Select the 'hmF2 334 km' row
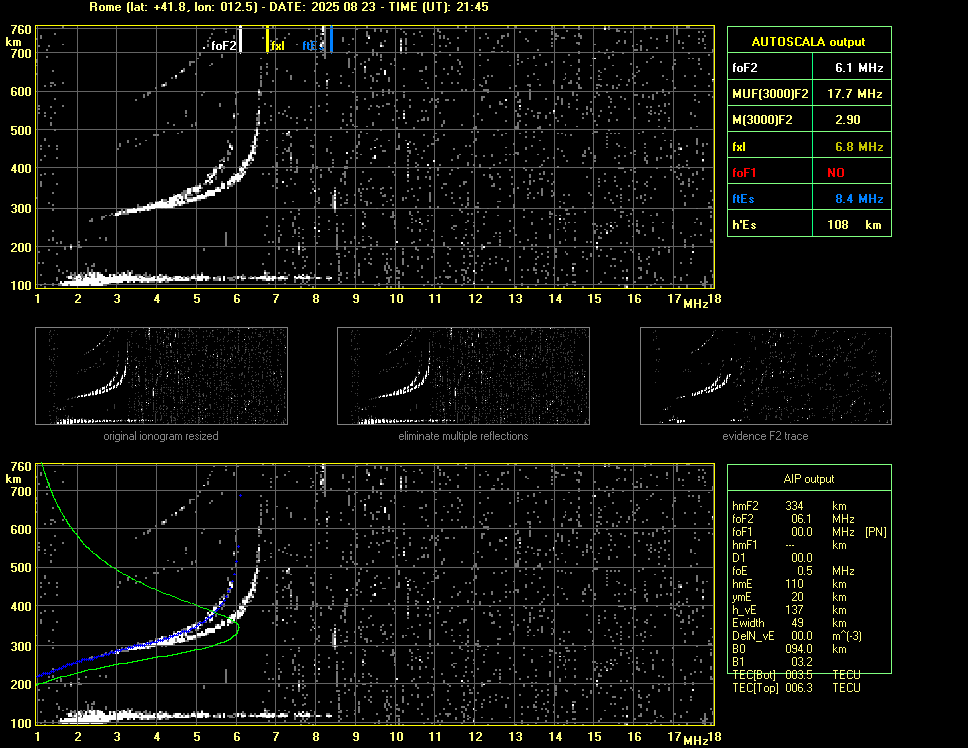Image resolution: width=968 pixels, height=748 pixels. pos(789,506)
